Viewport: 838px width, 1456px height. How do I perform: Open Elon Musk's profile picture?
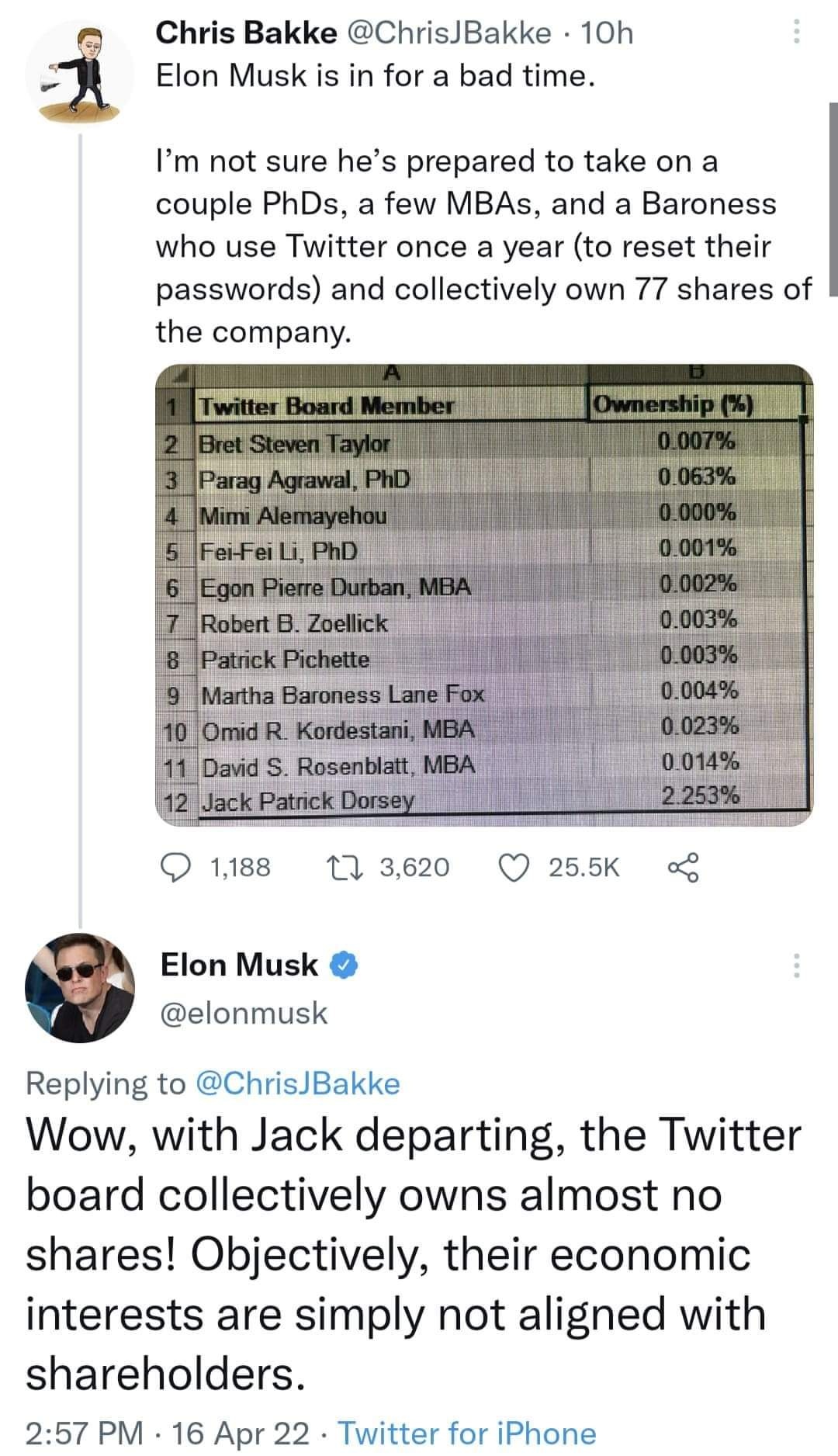pyautogui.click(x=80, y=986)
